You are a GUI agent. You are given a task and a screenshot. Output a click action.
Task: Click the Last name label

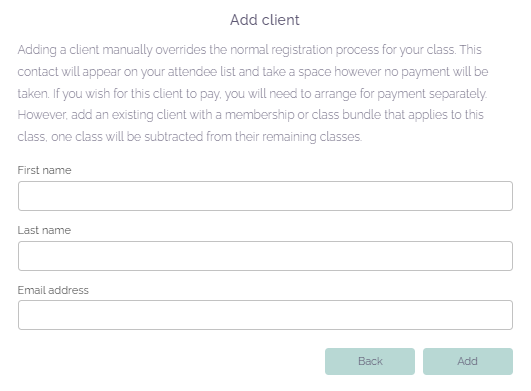(x=44, y=230)
